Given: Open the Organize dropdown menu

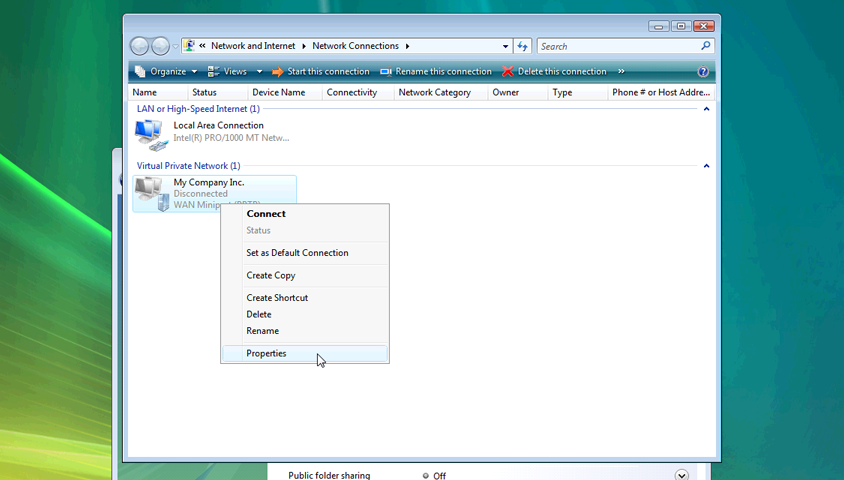Looking at the screenshot, I should tap(167, 72).
